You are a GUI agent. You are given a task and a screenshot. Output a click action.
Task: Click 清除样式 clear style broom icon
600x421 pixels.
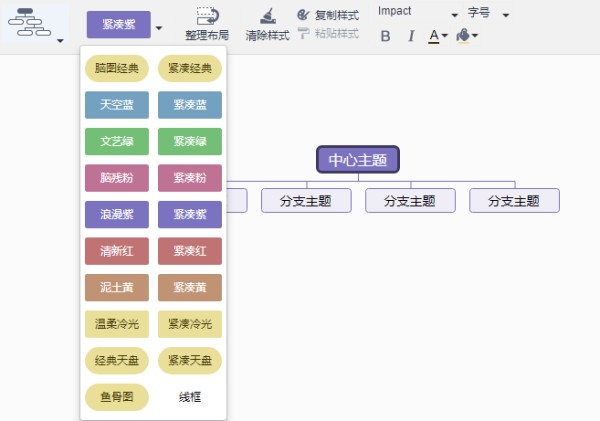pos(268,16)
